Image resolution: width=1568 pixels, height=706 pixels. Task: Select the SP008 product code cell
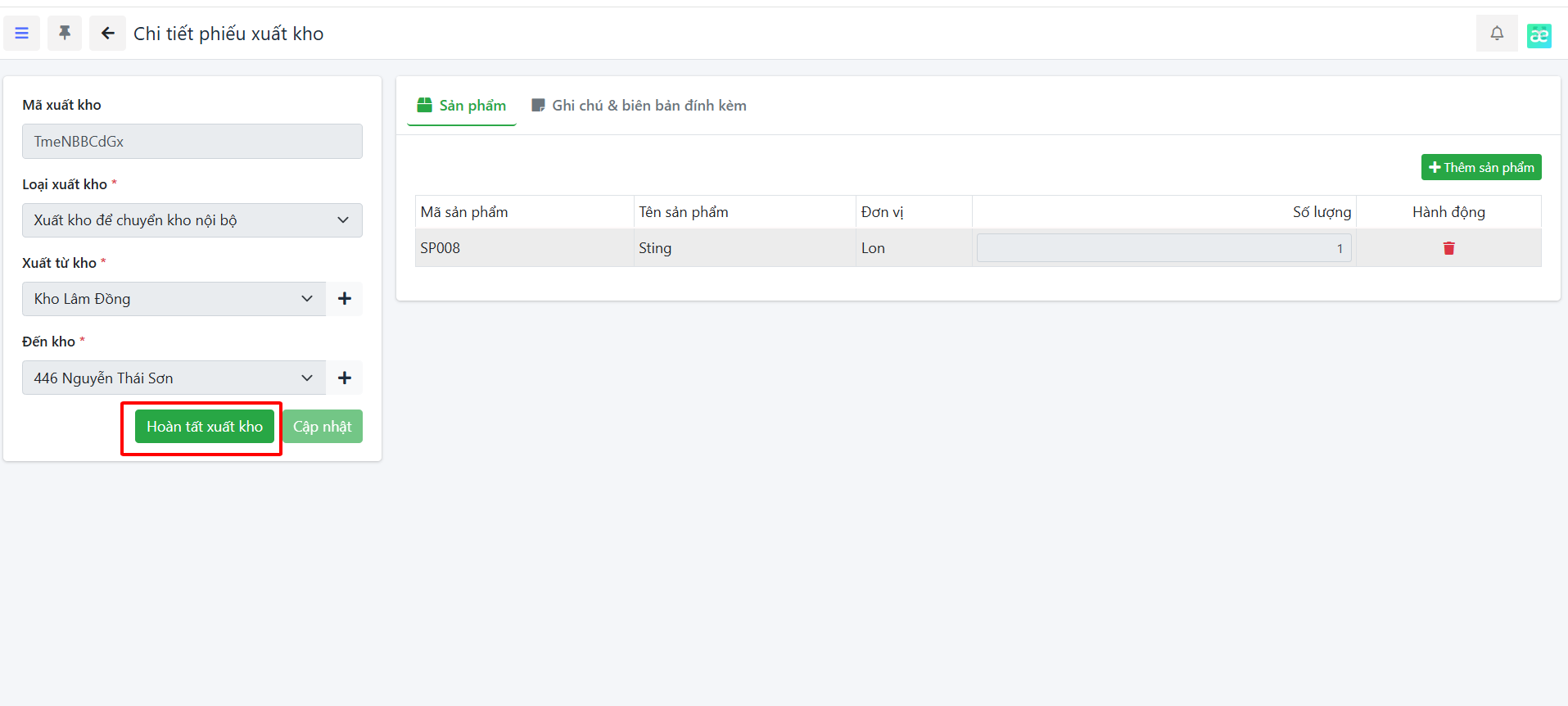tap(441, 248)
